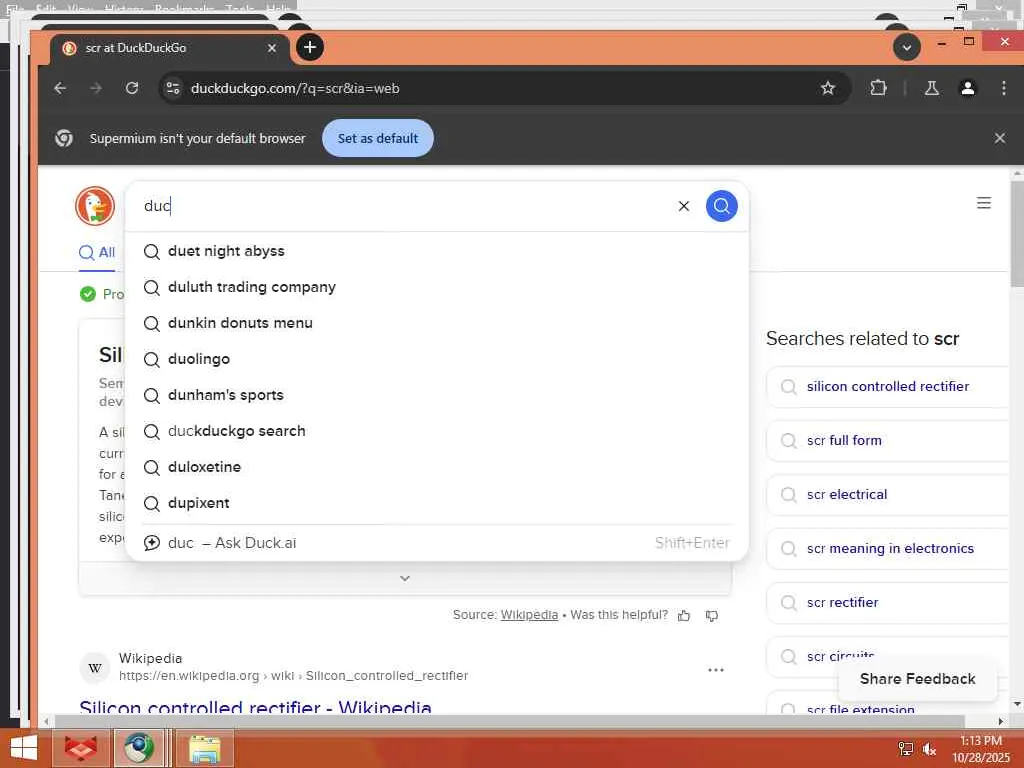Choose suggestion 'duckduckgo search'

click(436, 431)
